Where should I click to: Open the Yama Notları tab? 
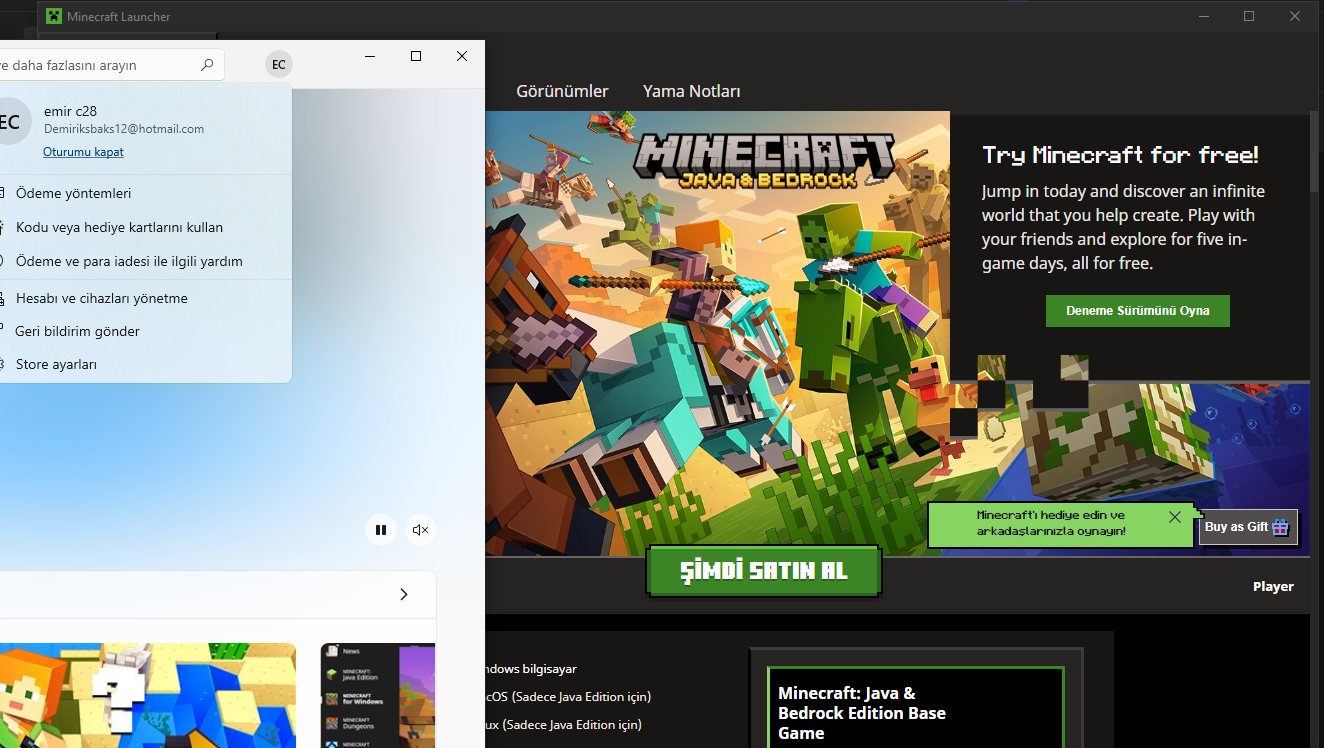[x=692, y=91]
